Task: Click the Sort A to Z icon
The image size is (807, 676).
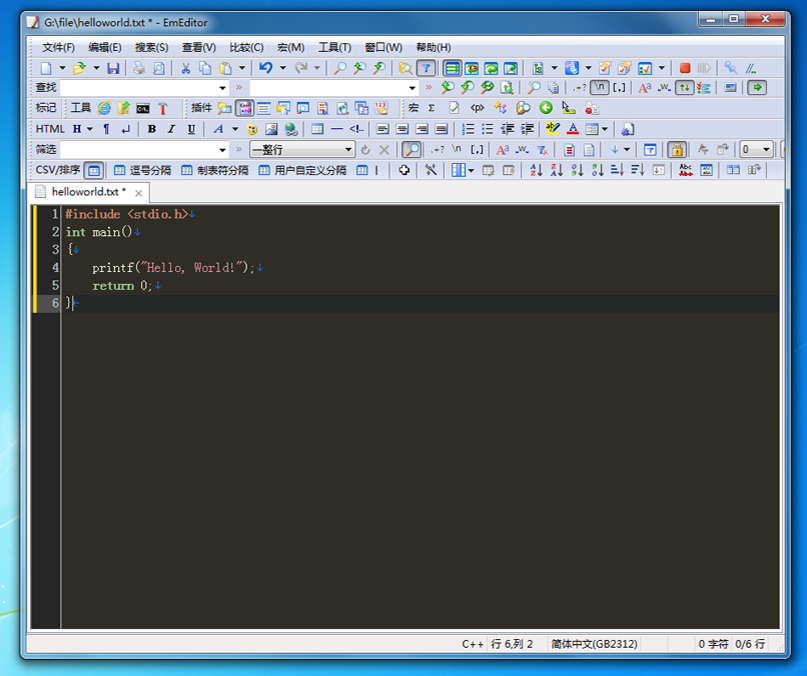Action: 536,170
